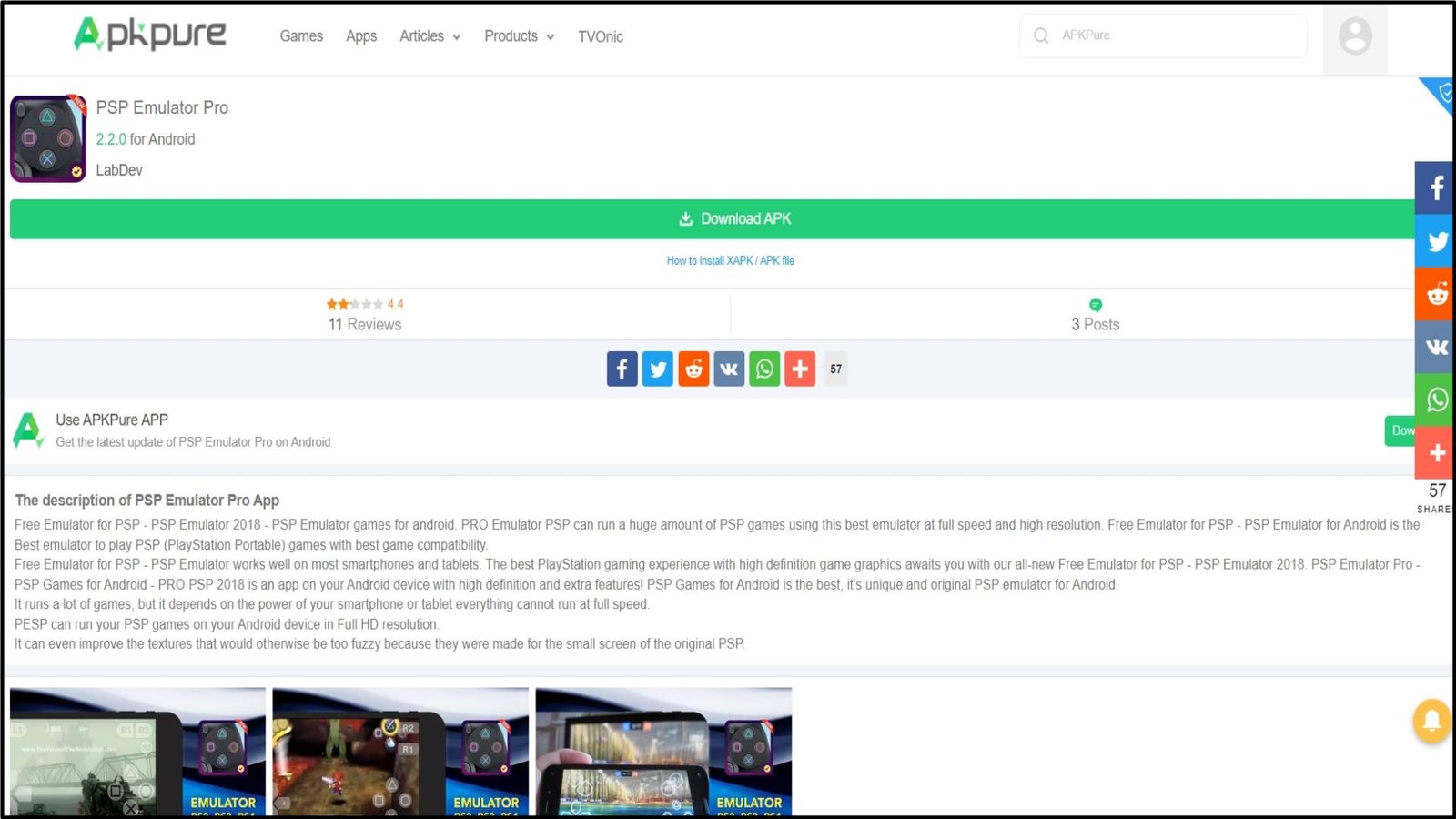
Task: Click the PSP Emulator Pro app icon
Action: coord(48,139)
